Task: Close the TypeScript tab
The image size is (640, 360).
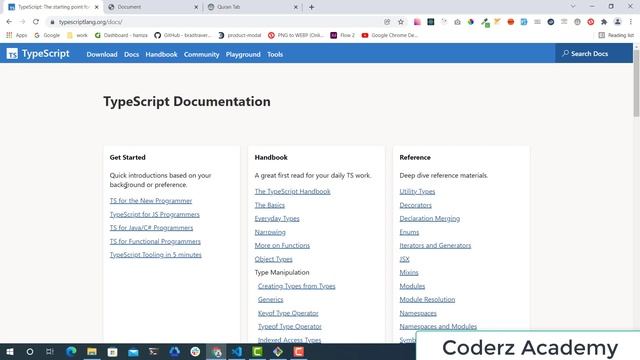Action: click(97, 7)
